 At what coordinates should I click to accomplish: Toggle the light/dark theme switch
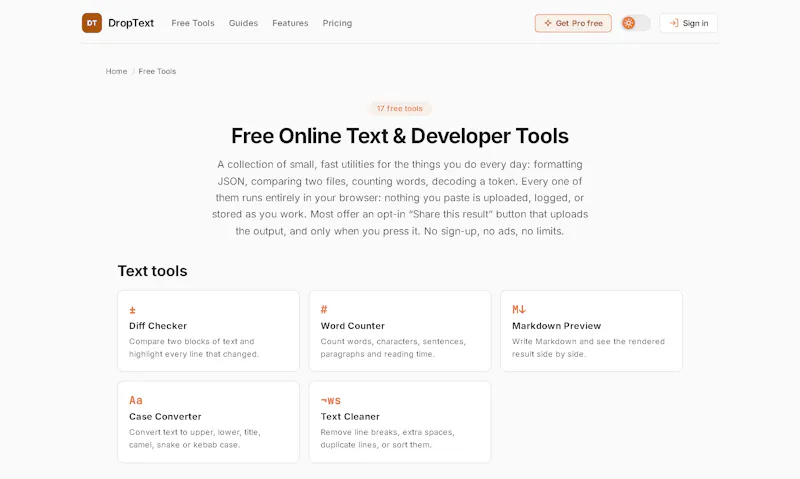tap(635, 23)
